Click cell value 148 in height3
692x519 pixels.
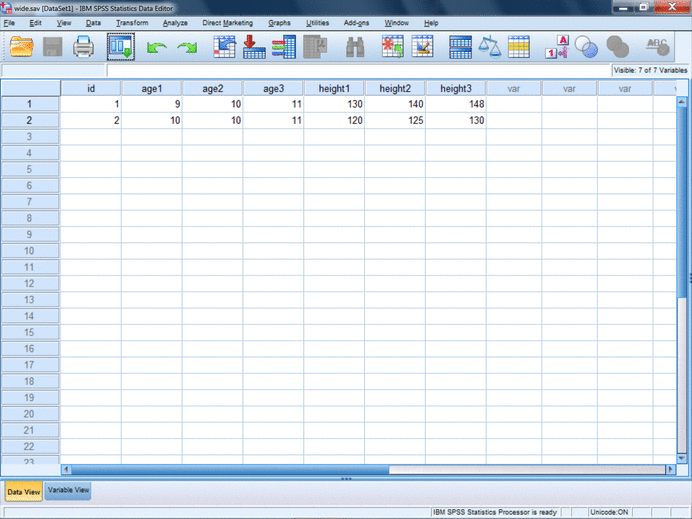click(x=456, y=104)
